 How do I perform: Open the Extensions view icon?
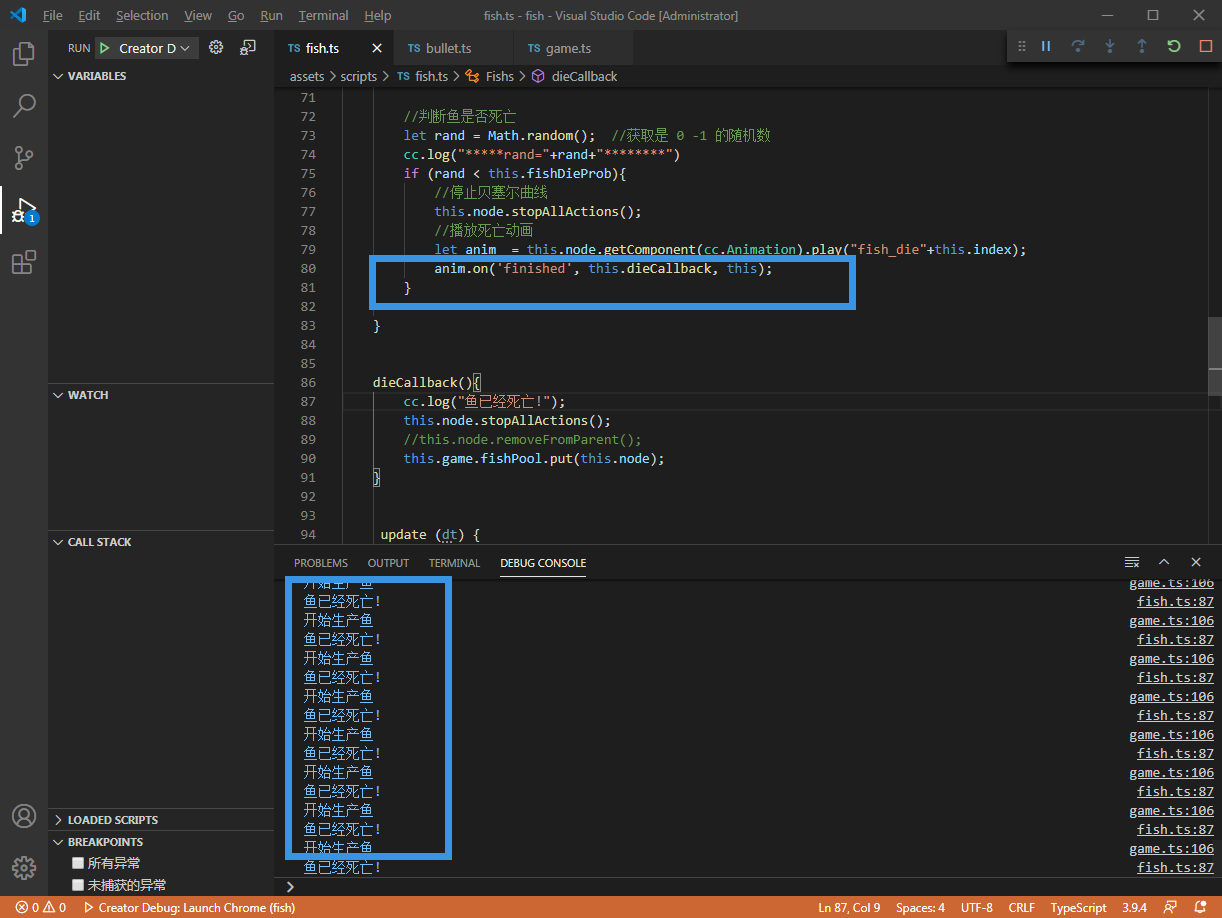point(24,263)
